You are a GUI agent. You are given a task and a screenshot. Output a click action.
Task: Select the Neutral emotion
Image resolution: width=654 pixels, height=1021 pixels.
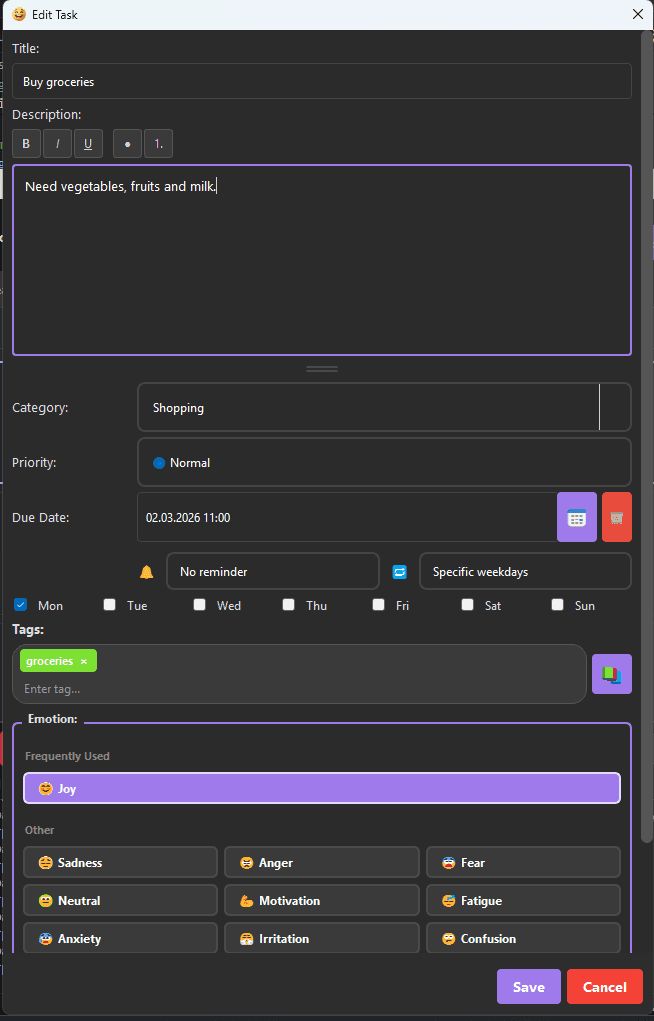[121, 901]
